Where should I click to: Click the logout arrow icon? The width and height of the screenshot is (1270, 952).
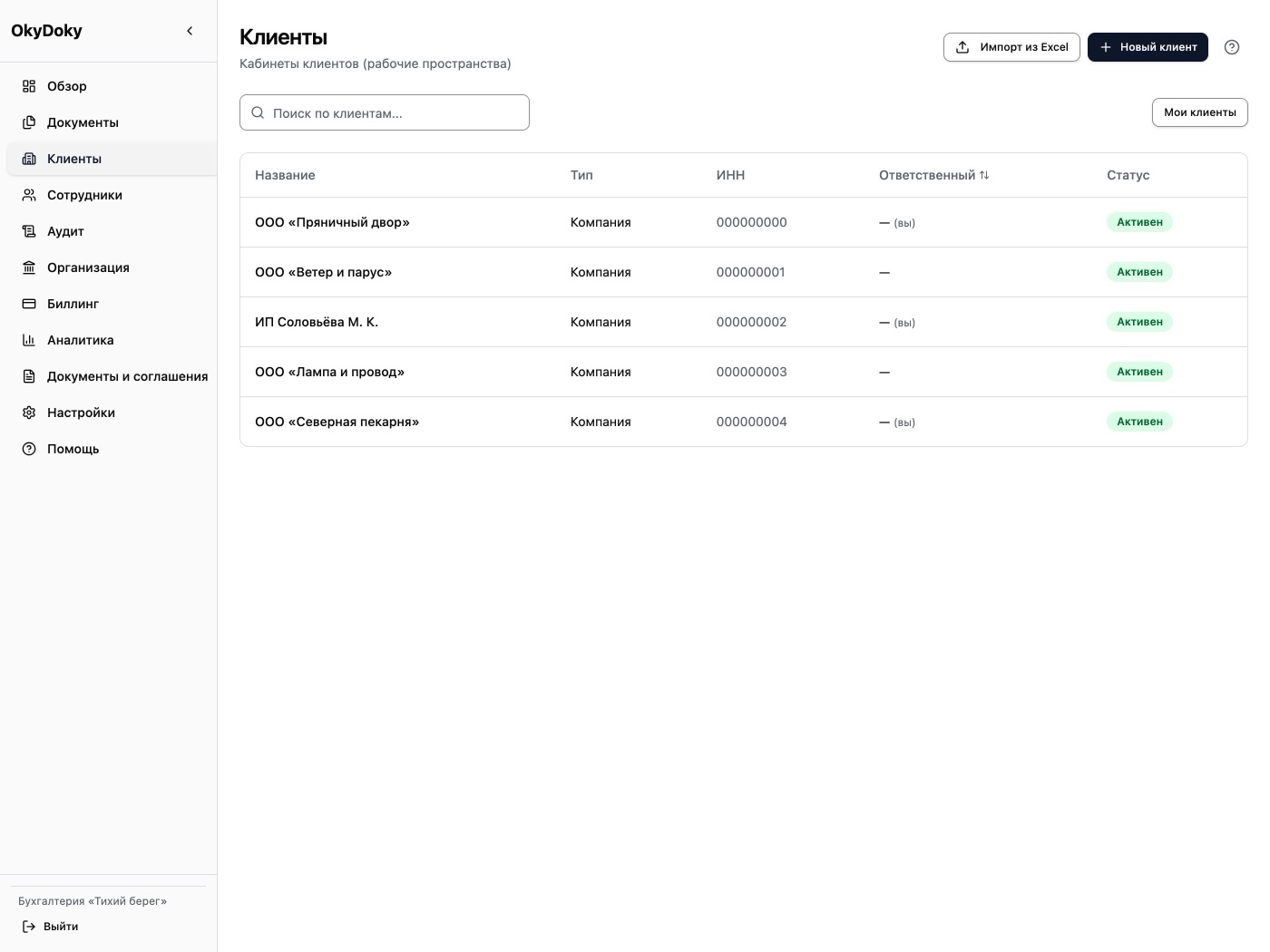pos(29,927)
